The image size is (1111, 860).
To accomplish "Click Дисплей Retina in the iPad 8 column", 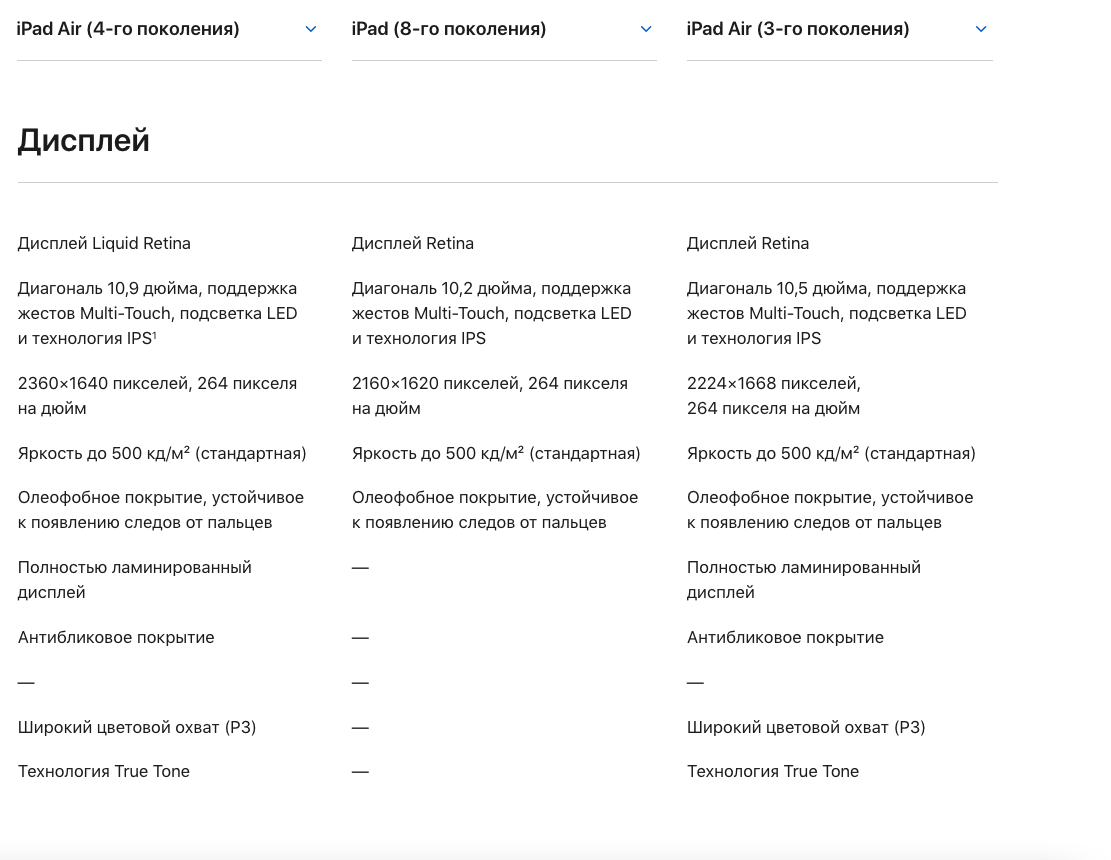I will [x=413, y=244].
